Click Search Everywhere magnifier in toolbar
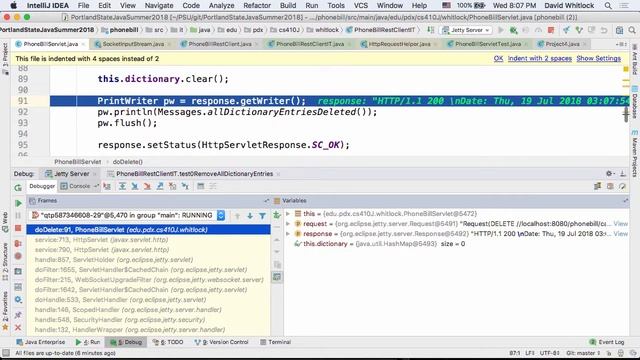The width and height of the screenshot is (640, 360). (632, 30)
